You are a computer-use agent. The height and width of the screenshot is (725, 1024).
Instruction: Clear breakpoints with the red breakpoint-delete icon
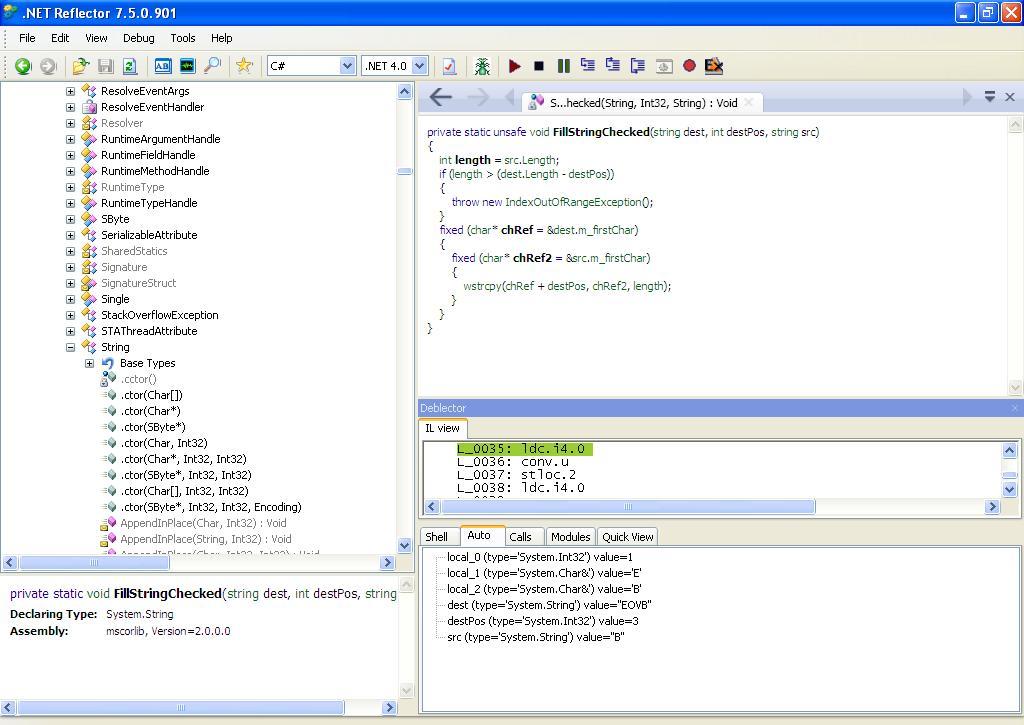pos(713,66)
